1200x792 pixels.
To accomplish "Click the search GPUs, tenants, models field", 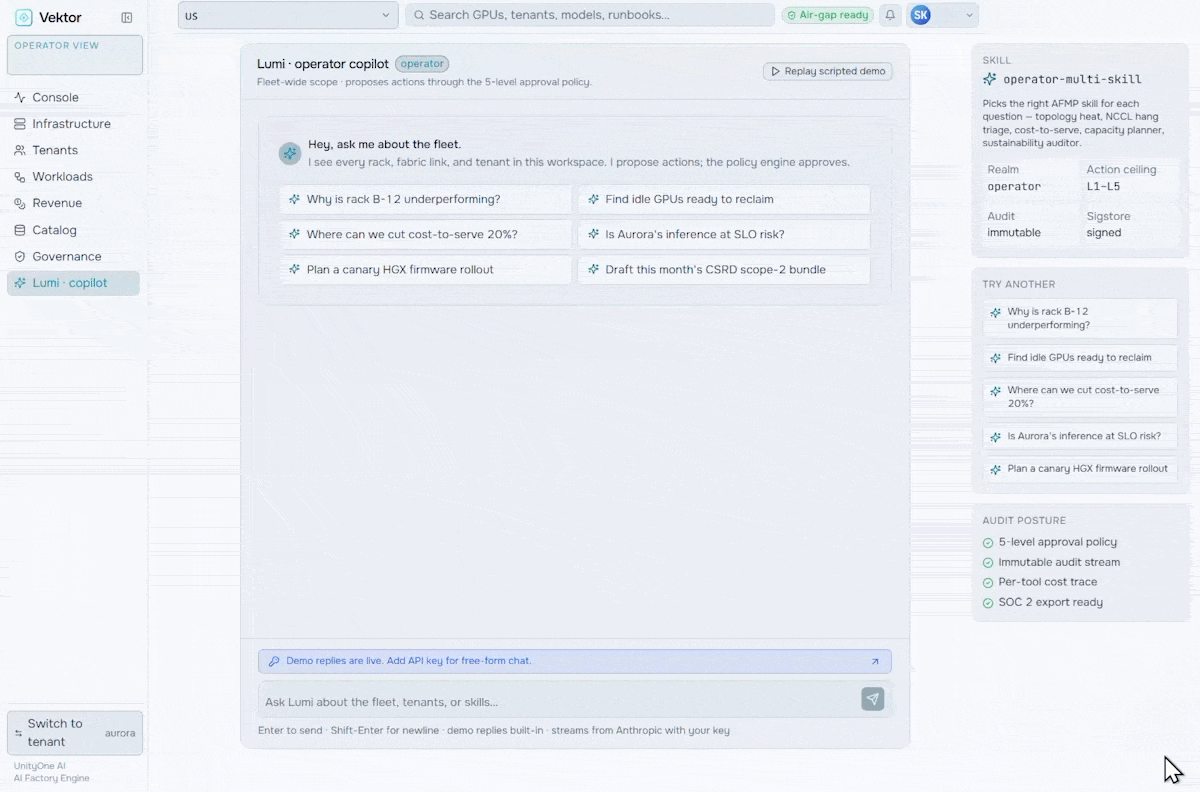I will click(590, 15).
